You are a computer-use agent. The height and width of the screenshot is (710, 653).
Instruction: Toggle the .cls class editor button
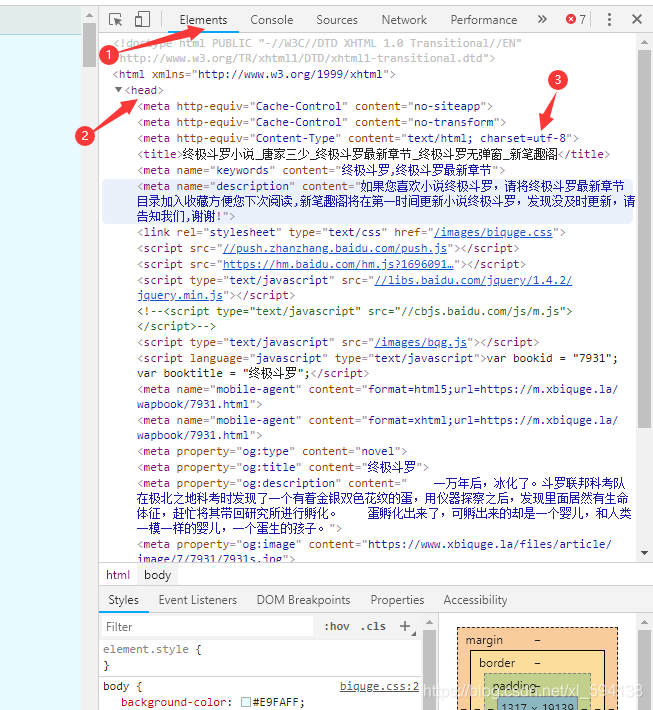[373, 627]
